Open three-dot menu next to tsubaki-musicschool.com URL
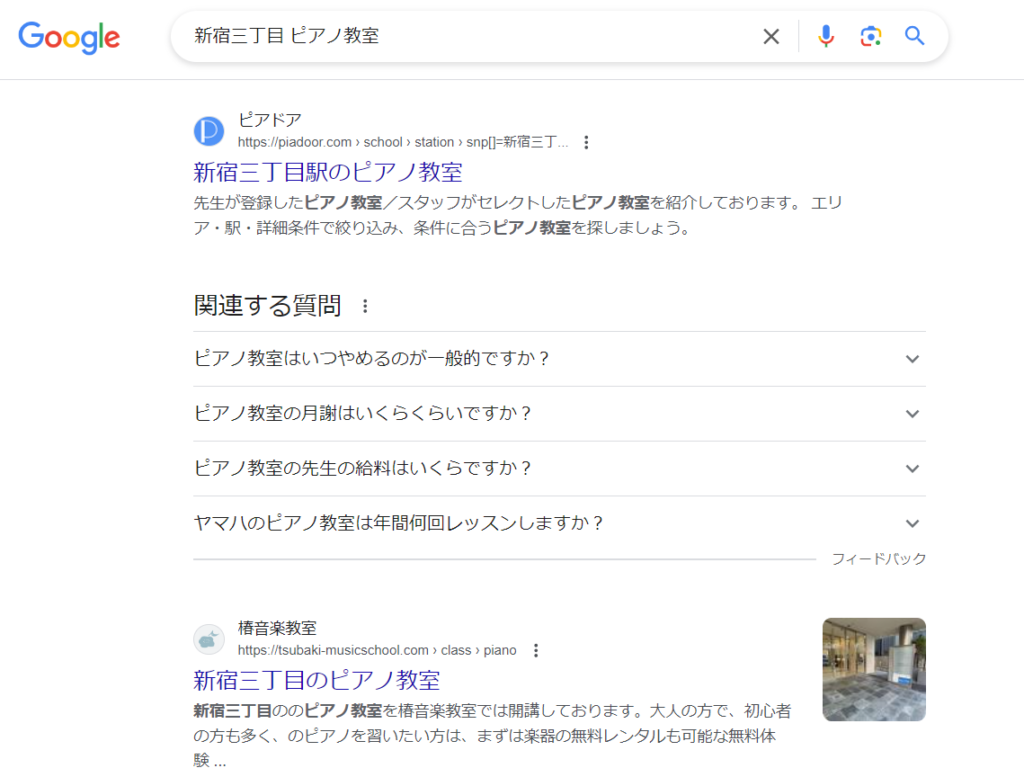This screenshot has height=768, width=1024. (535, 650)
